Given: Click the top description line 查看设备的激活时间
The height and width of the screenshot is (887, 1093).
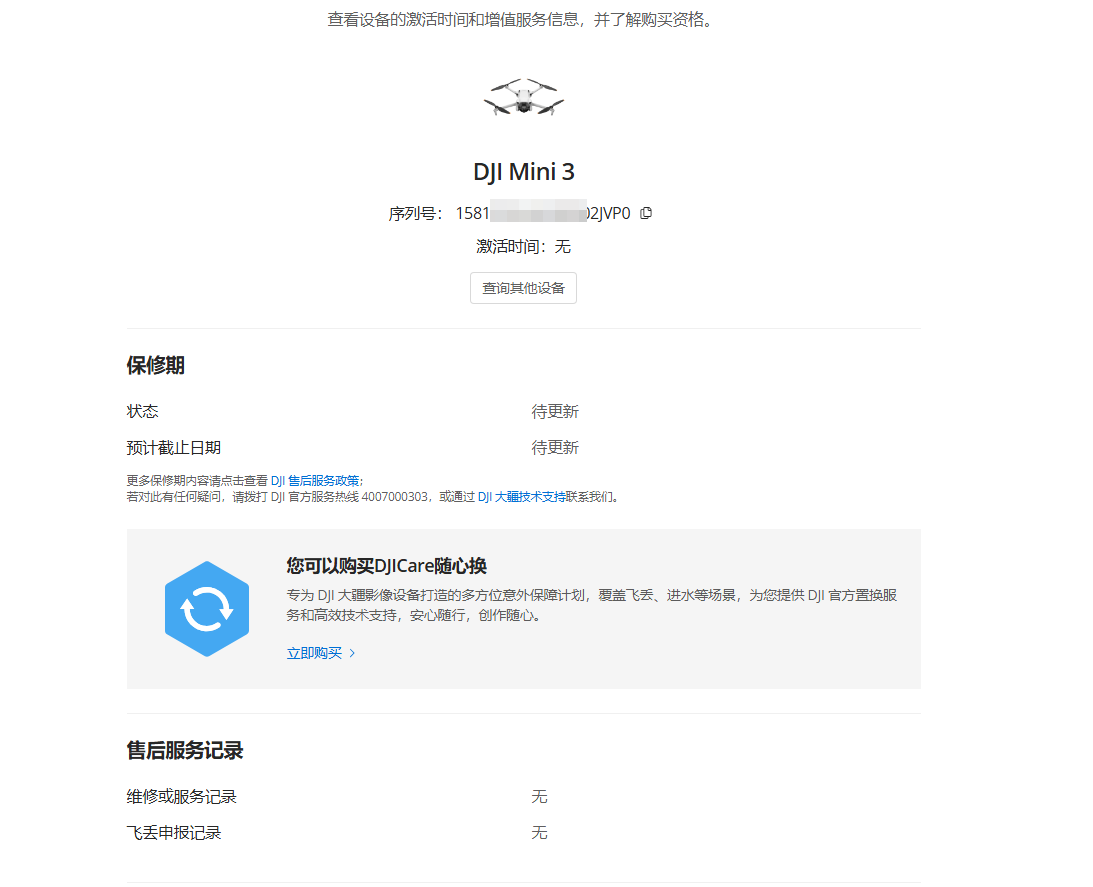Looking at the screenshot, I should (521, 20).
